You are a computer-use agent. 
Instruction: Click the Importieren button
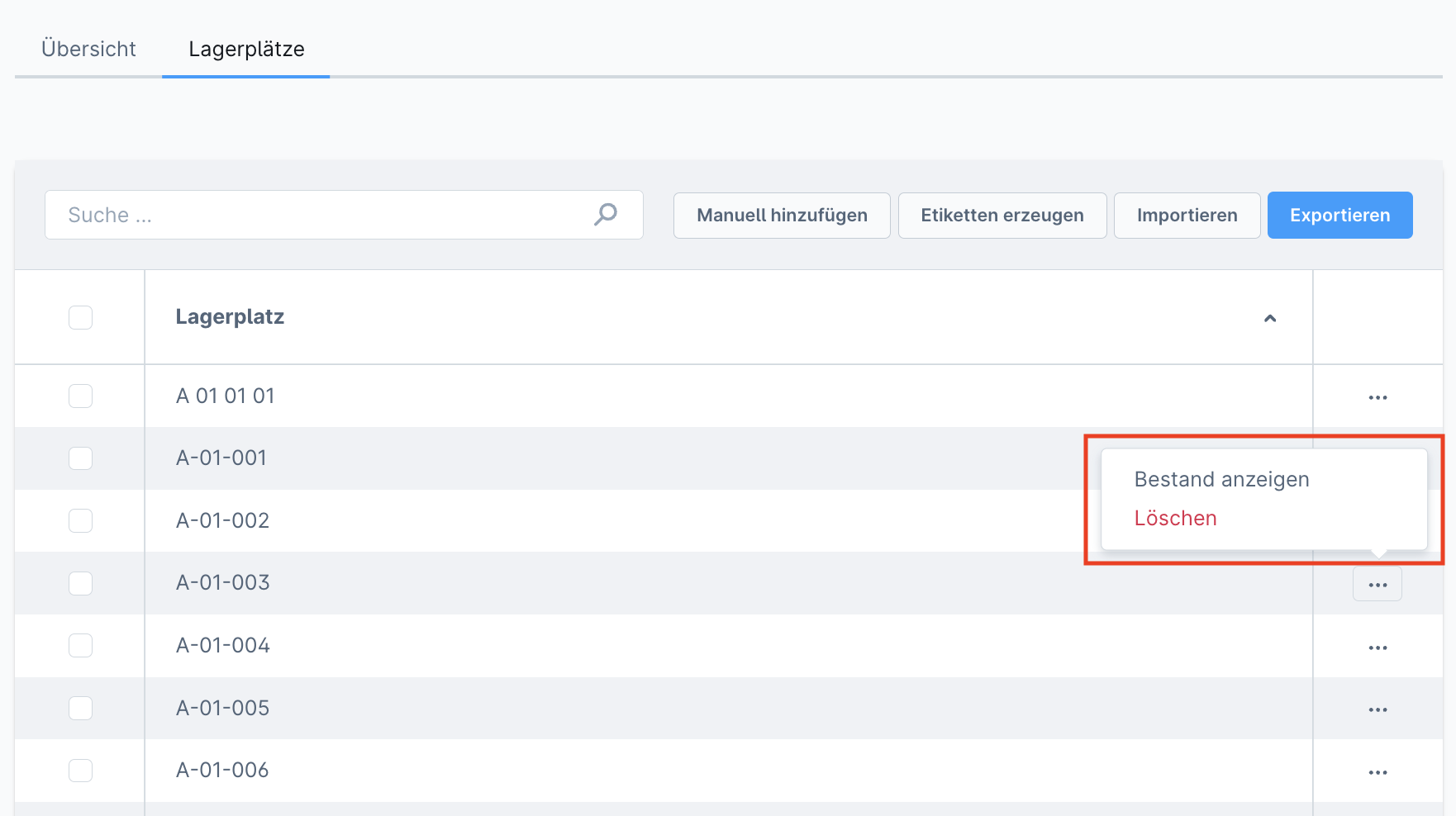[x=1187, y=216]
